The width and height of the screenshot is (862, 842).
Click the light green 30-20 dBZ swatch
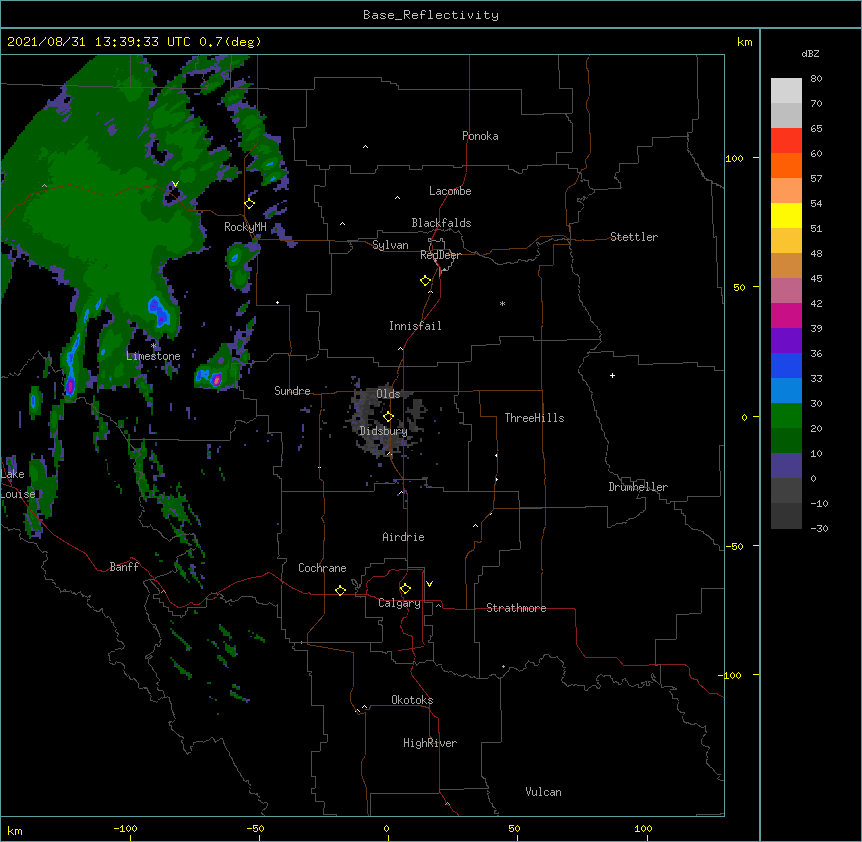(786, 416)
